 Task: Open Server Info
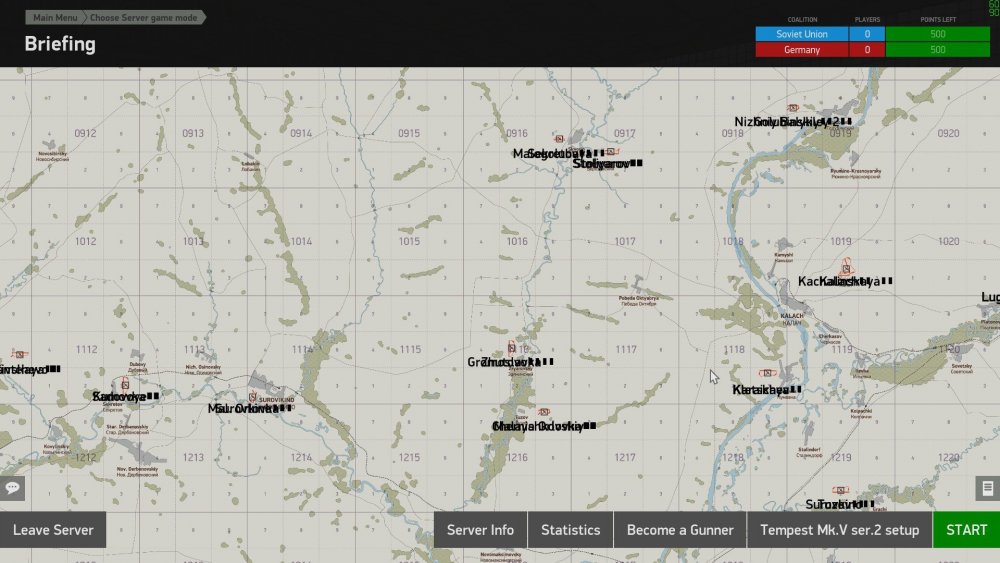click(x=480, y=530)
